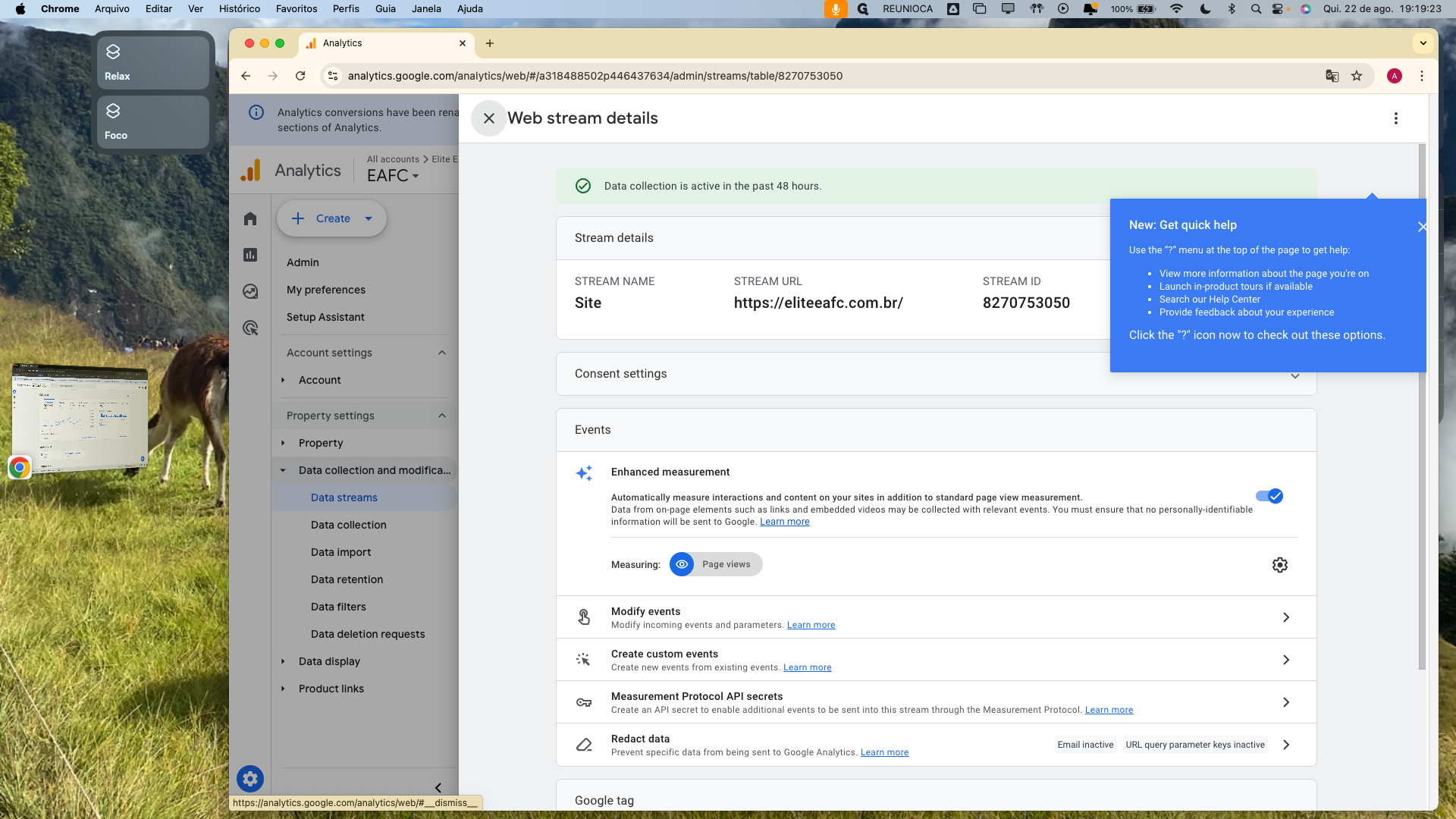Image resolution: width=1456 pixels, height=819 pixels.
Task: Open the Favoritos menu in the menu bar
Action: (x=297, y=9)
